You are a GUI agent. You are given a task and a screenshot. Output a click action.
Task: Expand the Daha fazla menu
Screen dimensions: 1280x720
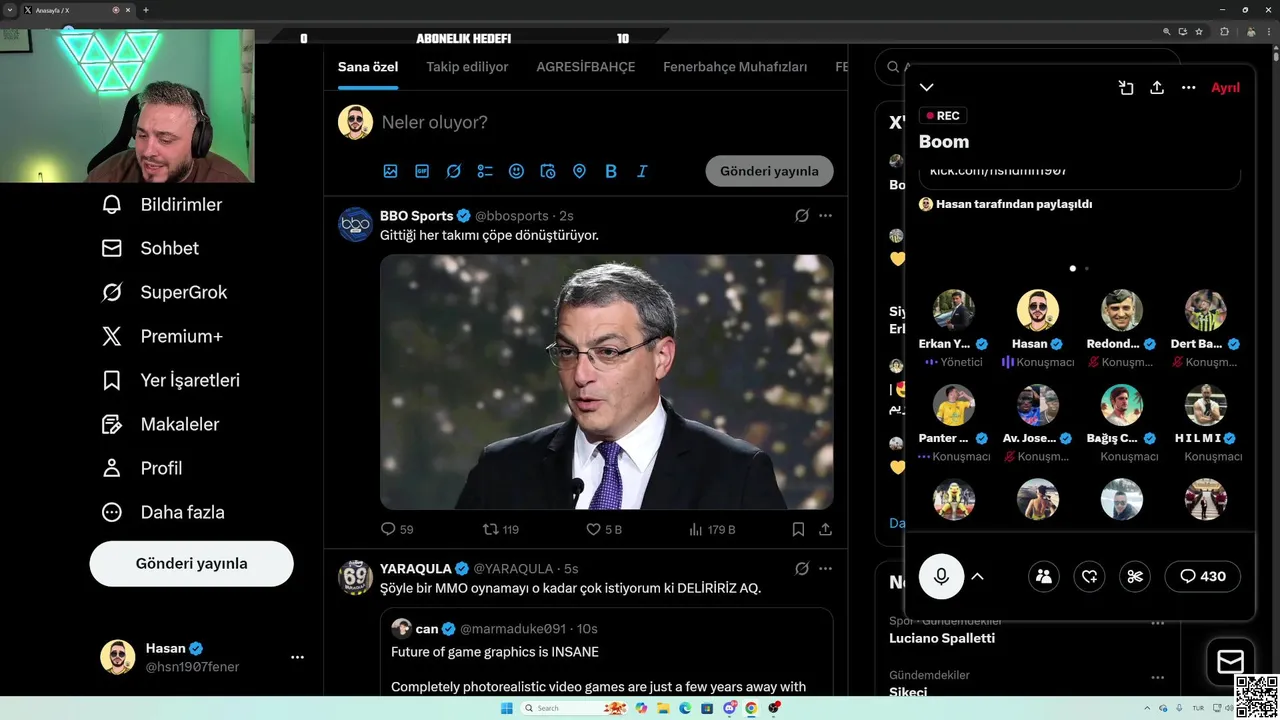[x=163, y=512]
